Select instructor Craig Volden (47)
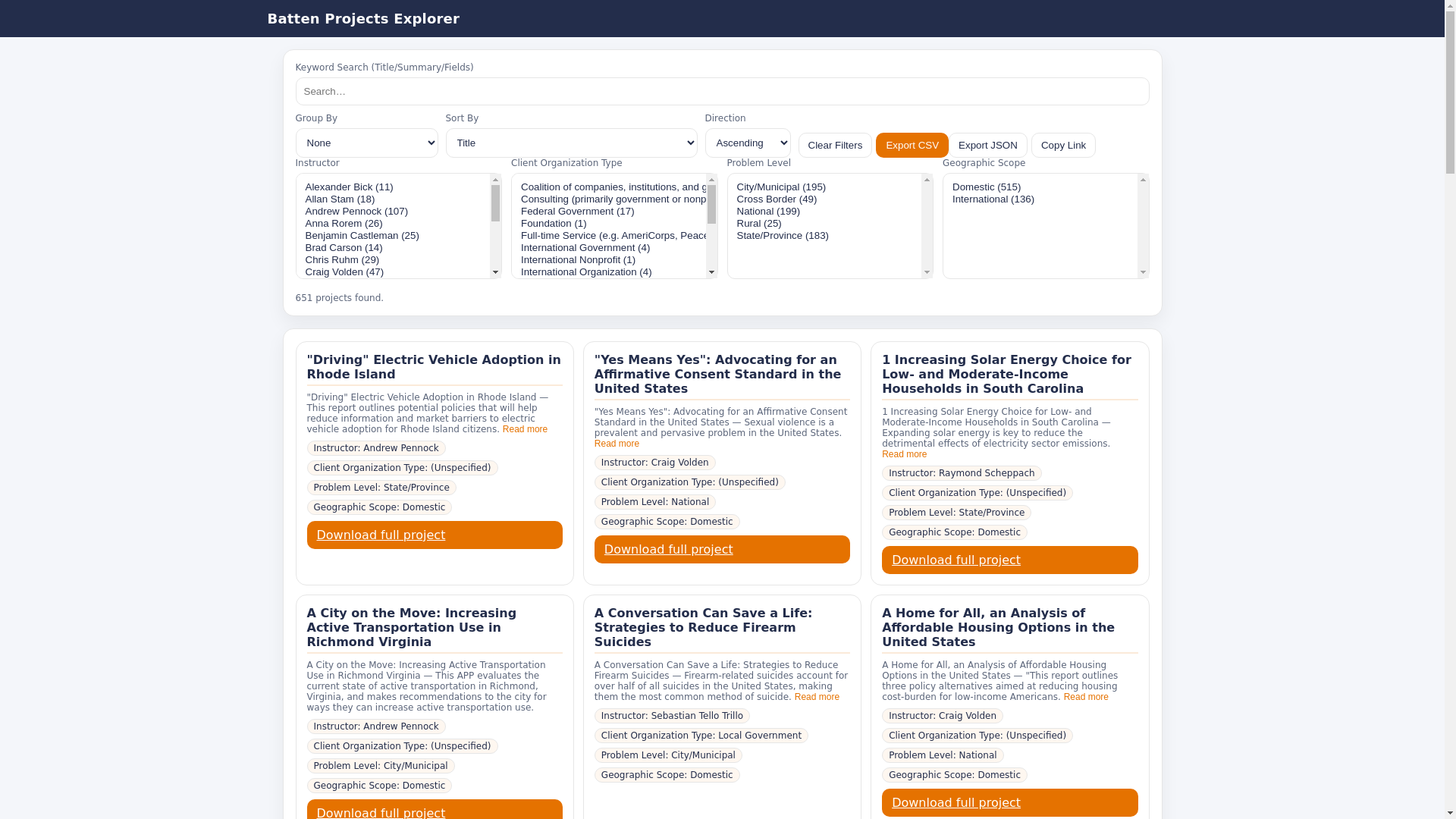Image resolution: width=1456 pixels, height=819 pixels. (393, 271)
